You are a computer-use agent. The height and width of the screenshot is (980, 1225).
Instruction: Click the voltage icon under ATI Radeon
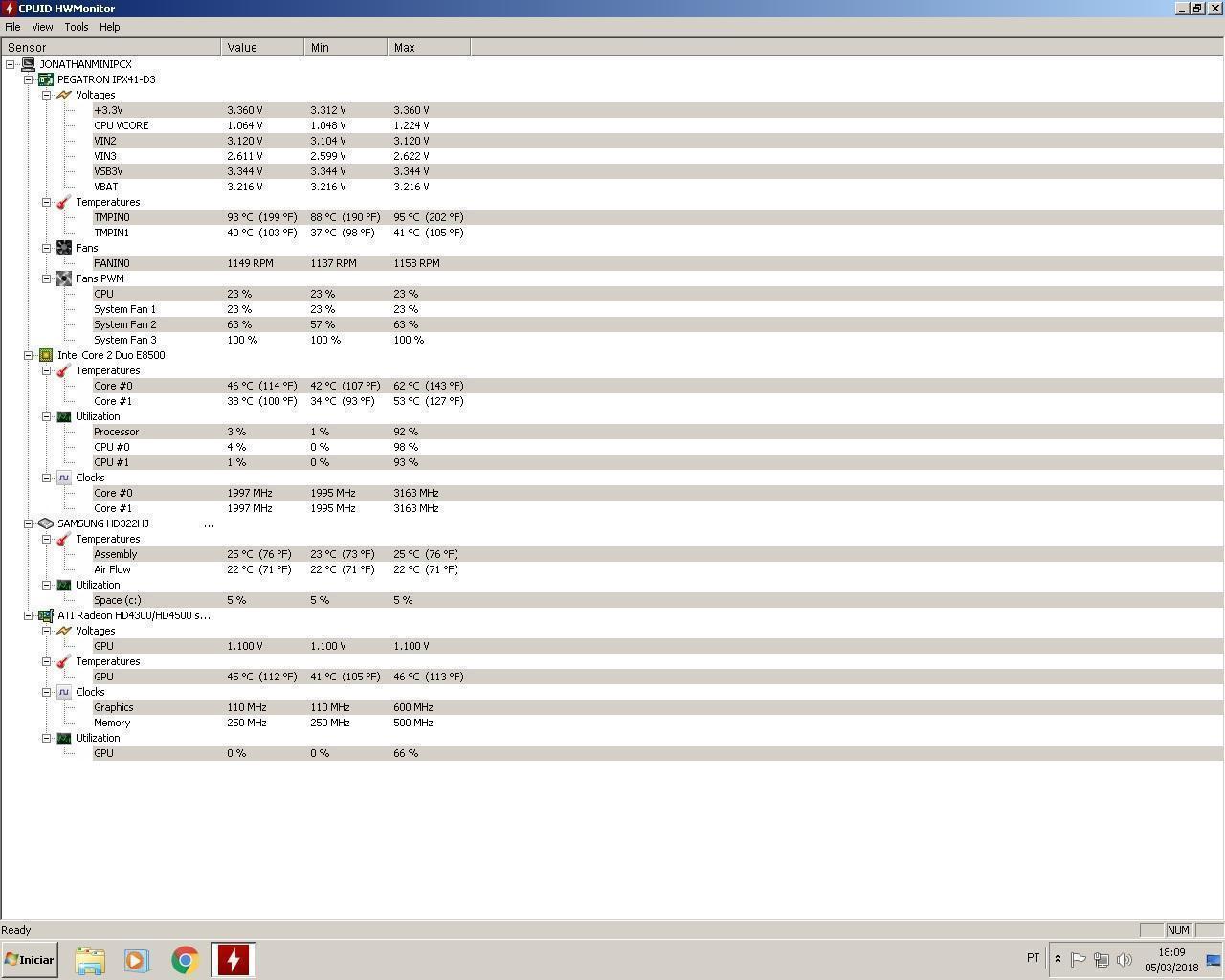pos(64,631)
